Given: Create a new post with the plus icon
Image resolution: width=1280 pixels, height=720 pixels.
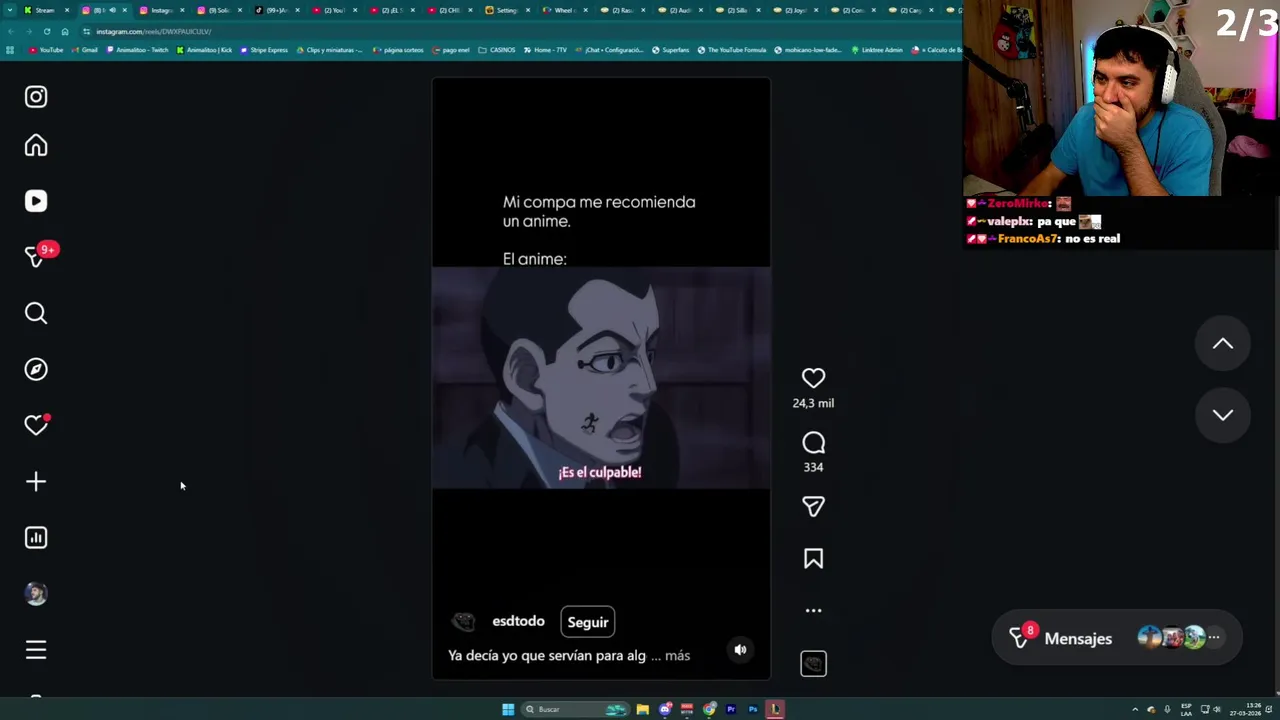Looking at the screenshot, I should 36,481.
